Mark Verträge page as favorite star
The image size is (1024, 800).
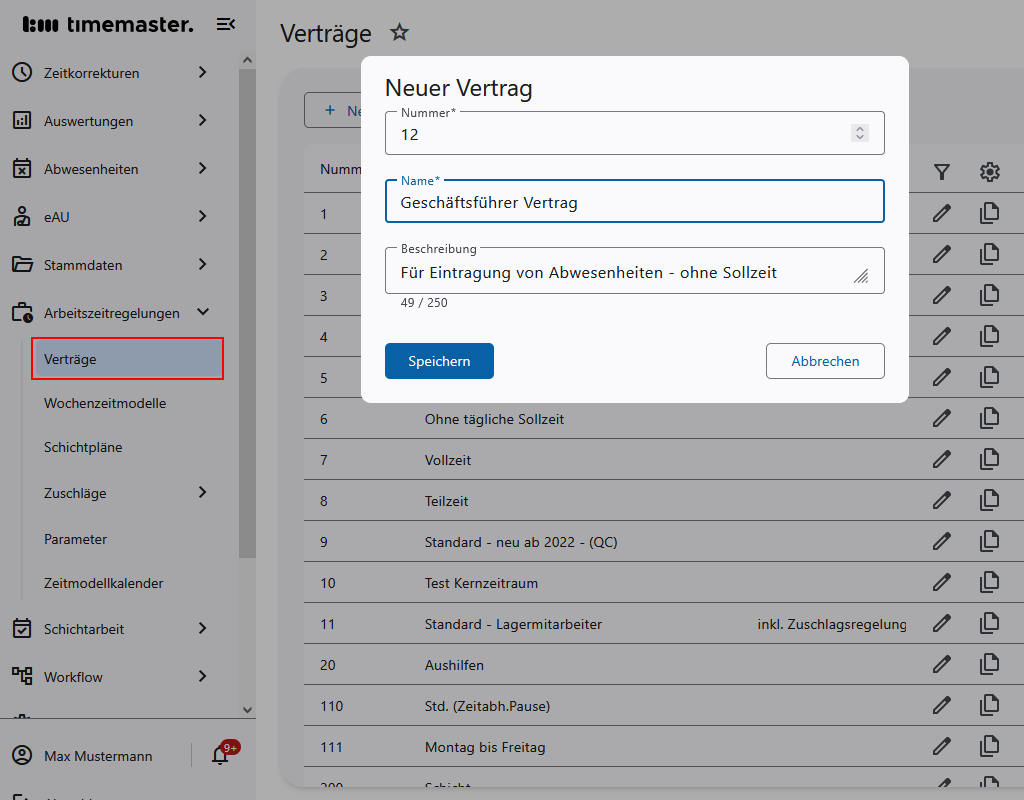[x=399, y=33]
